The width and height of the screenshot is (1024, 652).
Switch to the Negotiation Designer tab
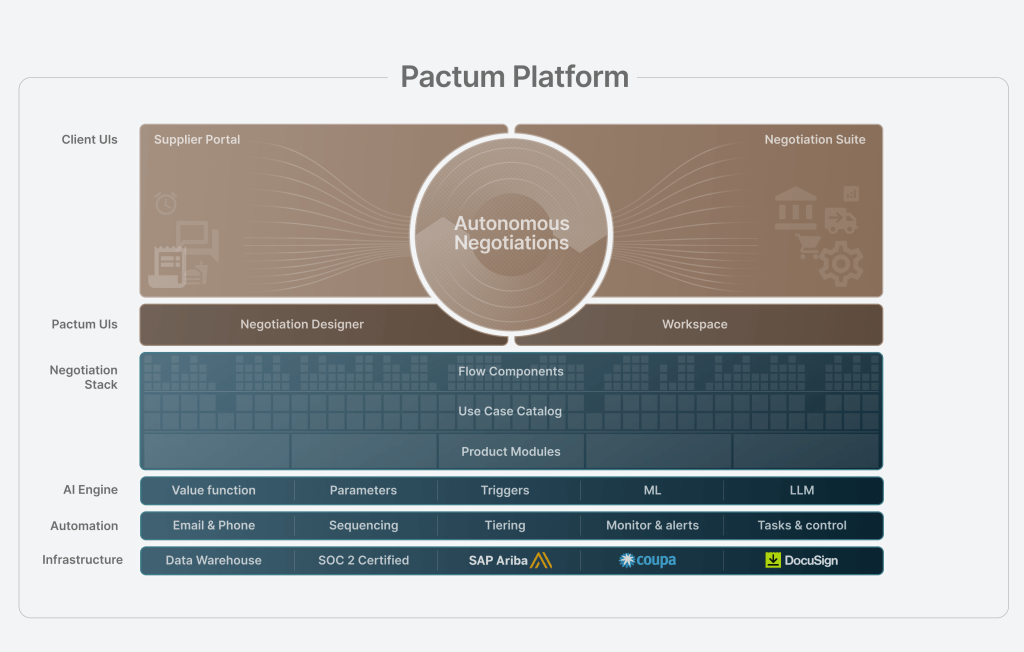(301, 324)
